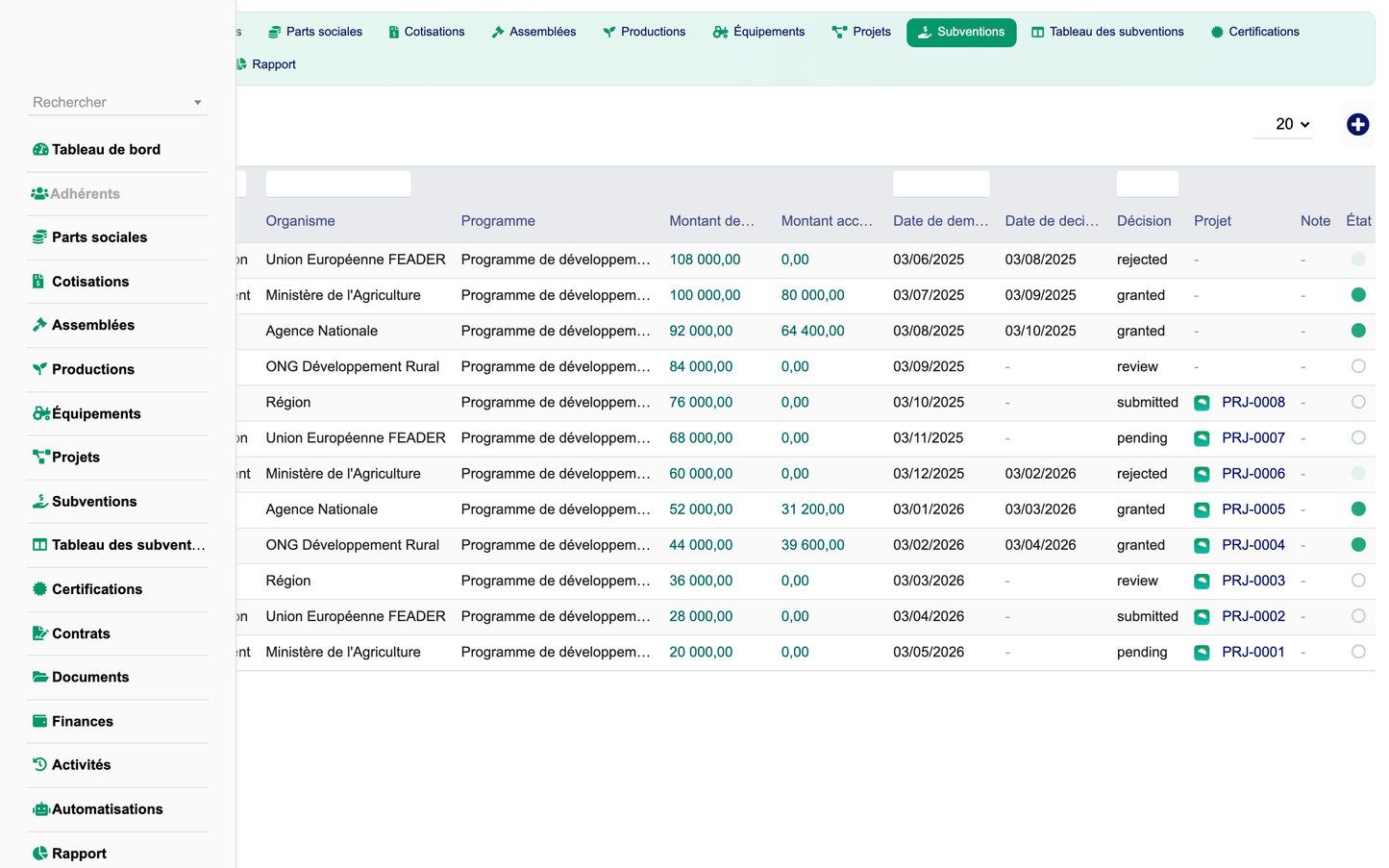Open the Rechercher dropdown
The image size is (1389, 868).
pos(117,102)
